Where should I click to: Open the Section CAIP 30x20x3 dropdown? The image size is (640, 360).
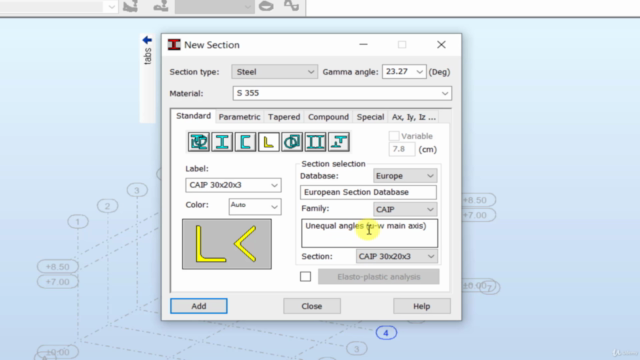396,256
